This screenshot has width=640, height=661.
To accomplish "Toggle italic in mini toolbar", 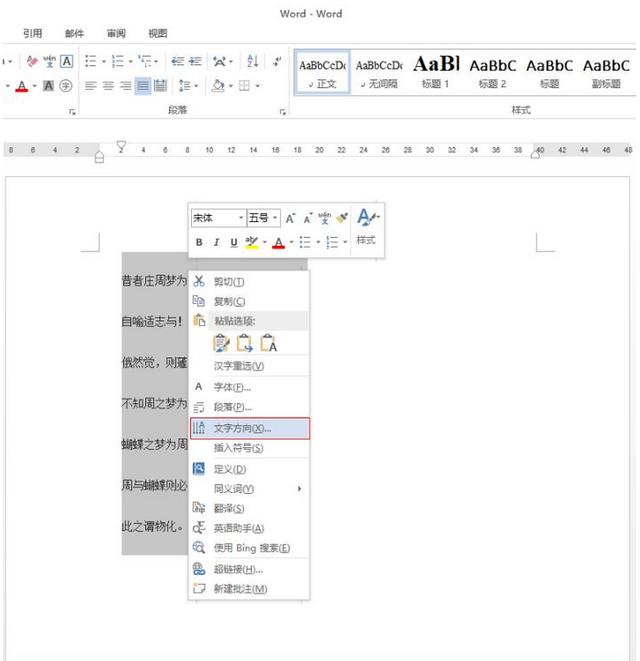I will [216, 242].
